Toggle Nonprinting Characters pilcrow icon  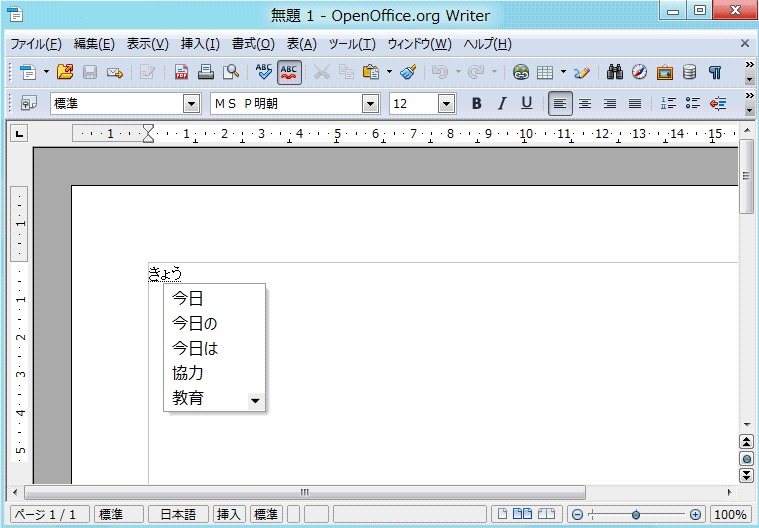tap(714, 73)
